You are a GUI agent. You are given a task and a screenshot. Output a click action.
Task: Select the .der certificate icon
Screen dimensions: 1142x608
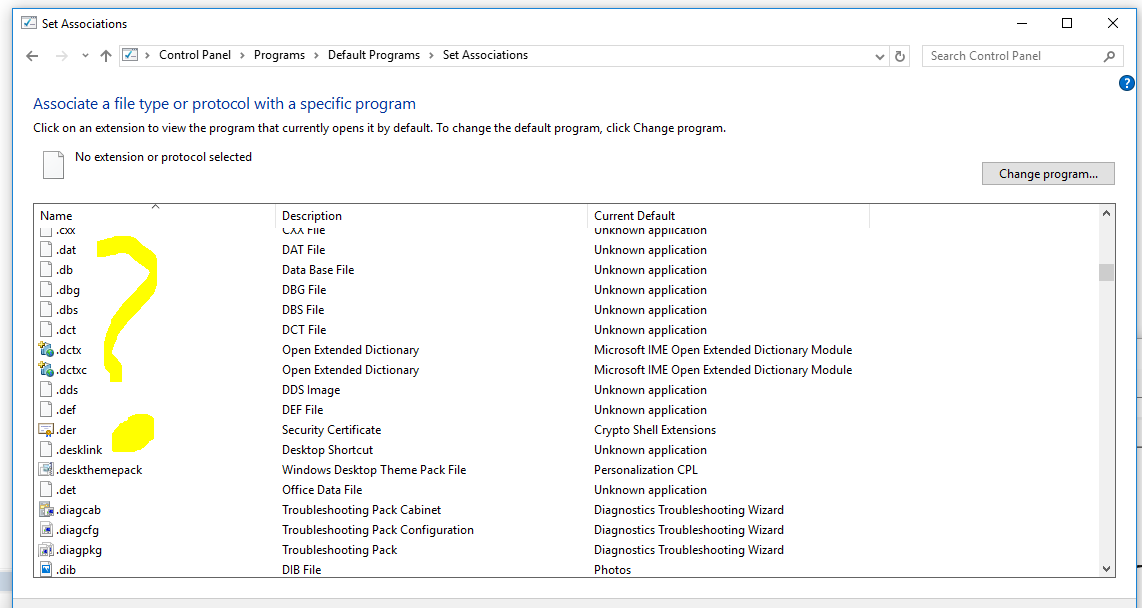(47, 430)
